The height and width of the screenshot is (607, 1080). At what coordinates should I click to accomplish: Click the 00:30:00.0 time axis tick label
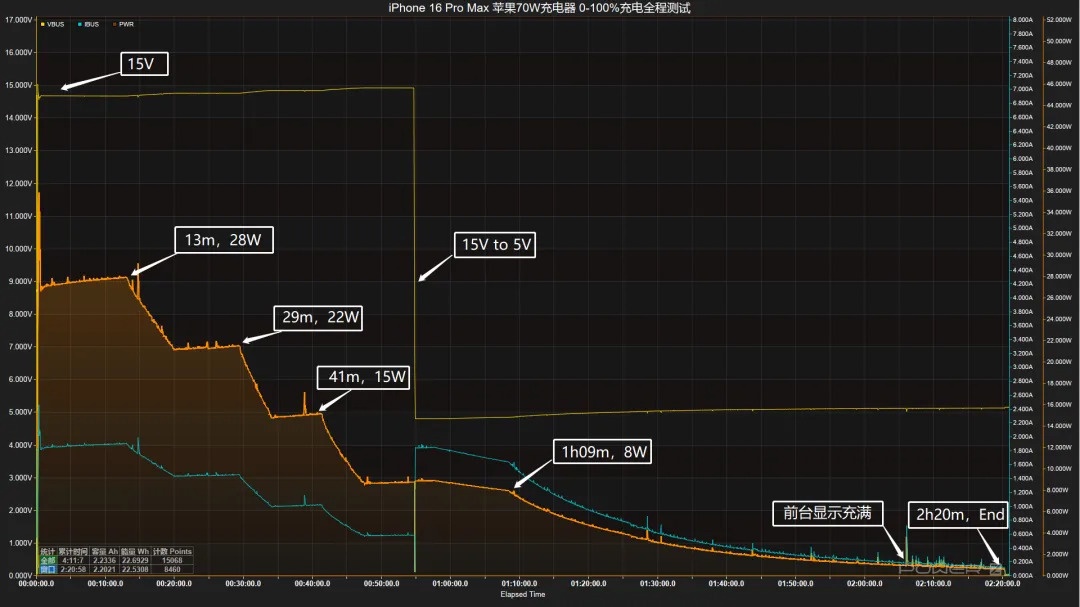click(243, 584)
